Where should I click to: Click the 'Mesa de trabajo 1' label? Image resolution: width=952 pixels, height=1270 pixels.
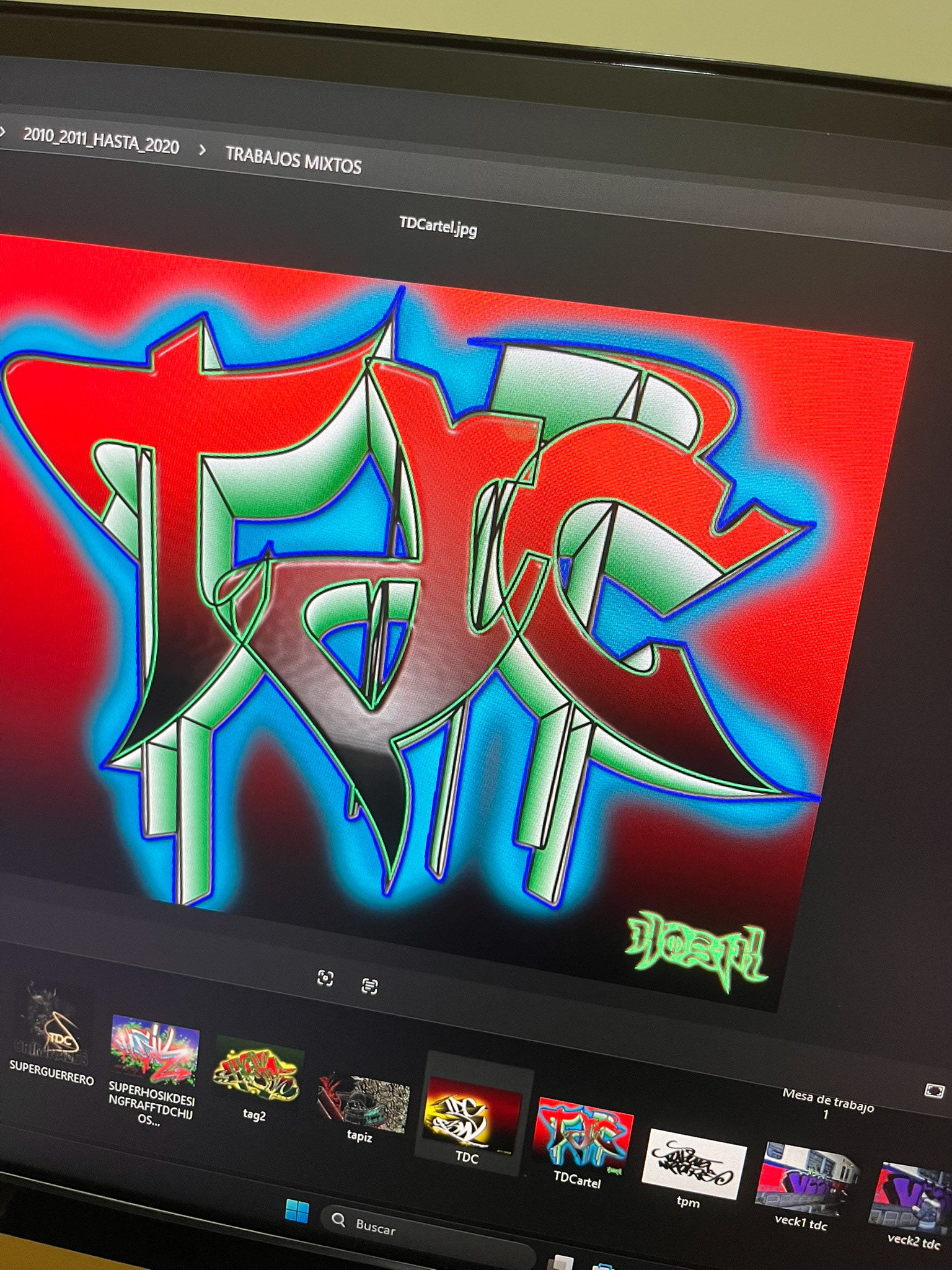827,1104
